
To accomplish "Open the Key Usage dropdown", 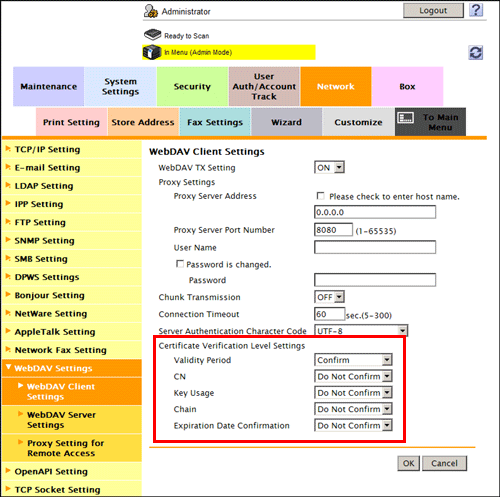I will pos(353,393).
